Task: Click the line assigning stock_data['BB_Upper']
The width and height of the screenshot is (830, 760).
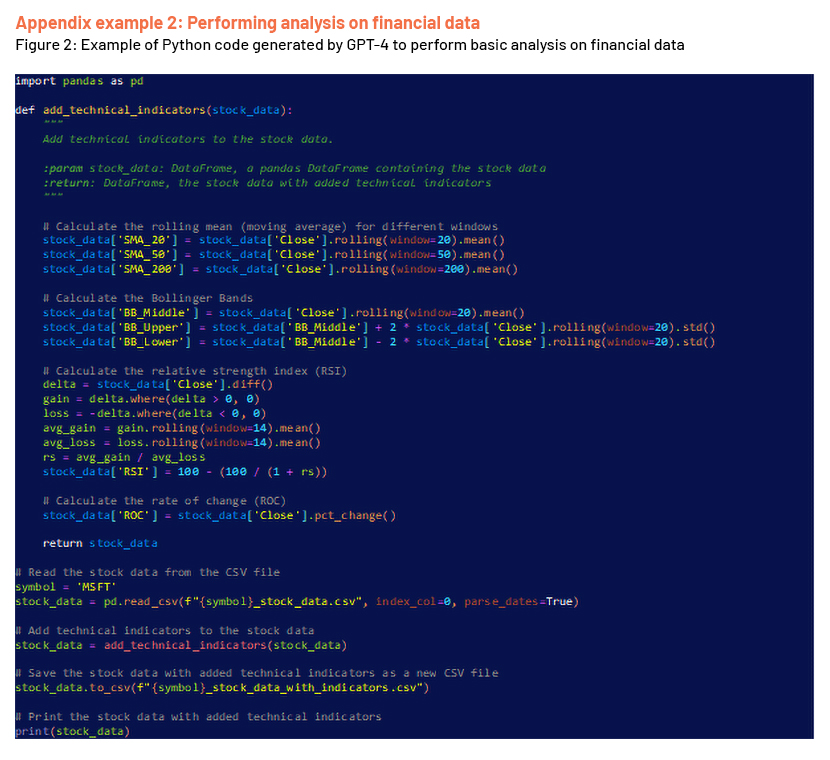Action: click(379, 328)
